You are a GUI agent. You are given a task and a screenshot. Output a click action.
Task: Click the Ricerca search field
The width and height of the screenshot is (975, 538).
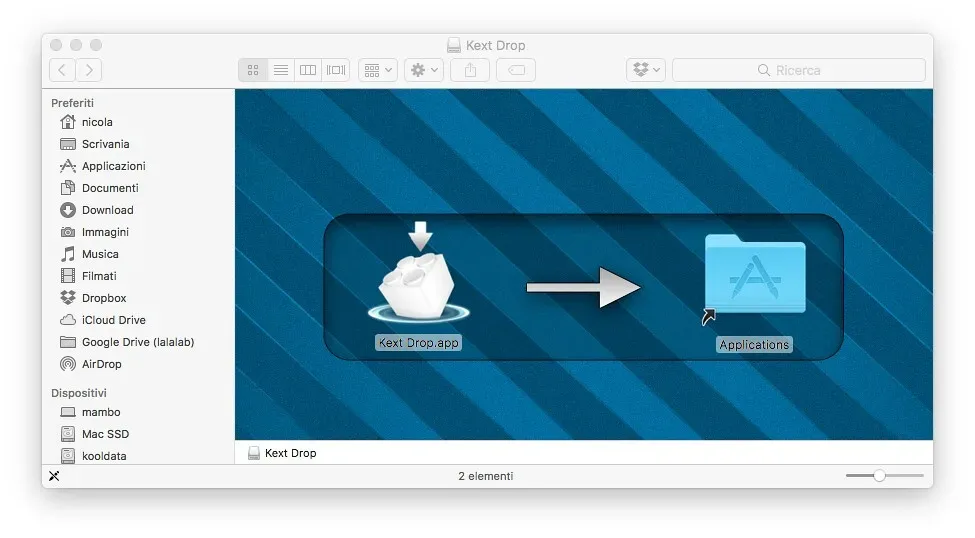tap(798, 70)
